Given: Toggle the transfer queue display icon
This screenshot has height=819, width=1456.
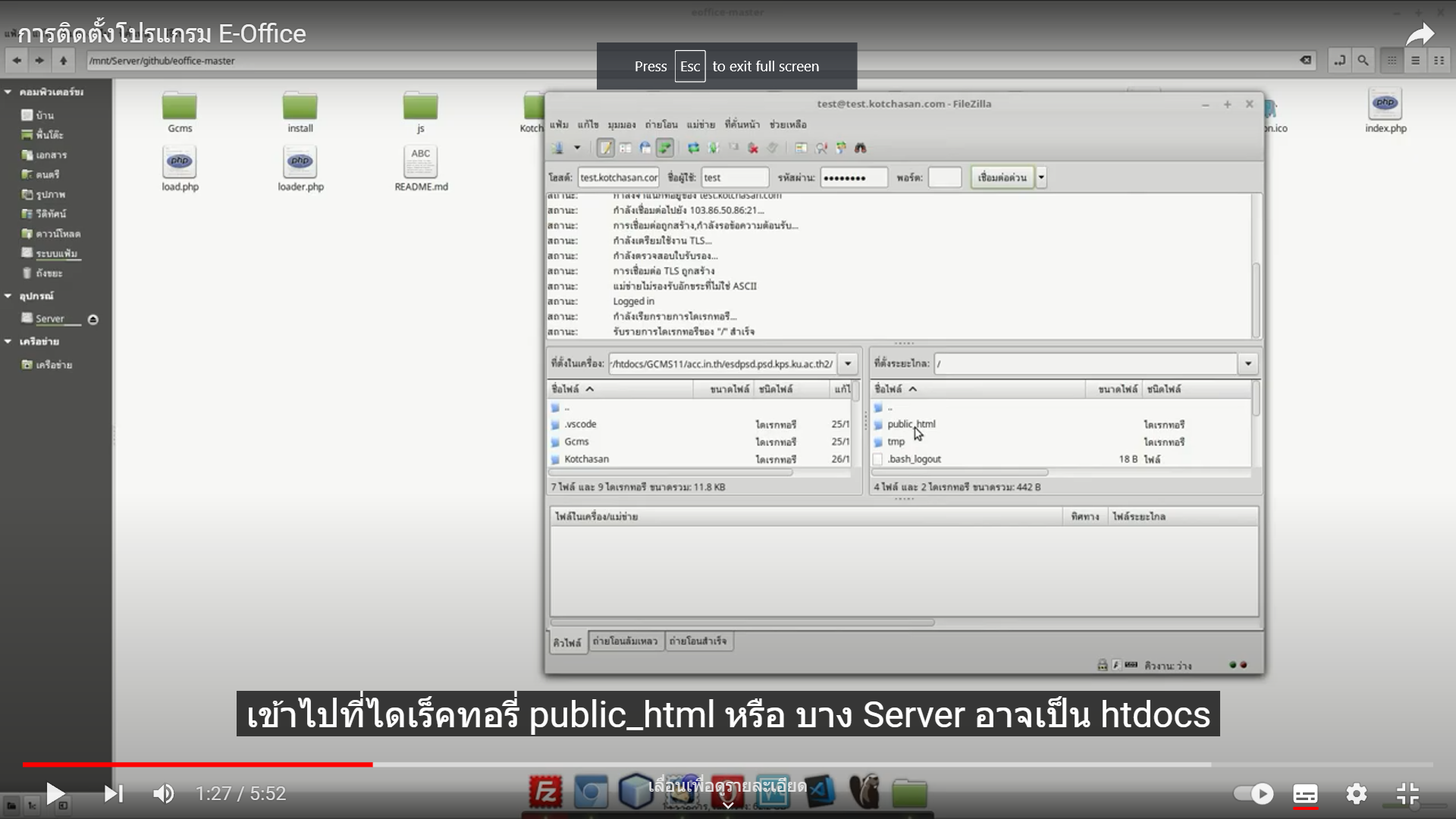Looking at the screenshot, I should [664, 148].
